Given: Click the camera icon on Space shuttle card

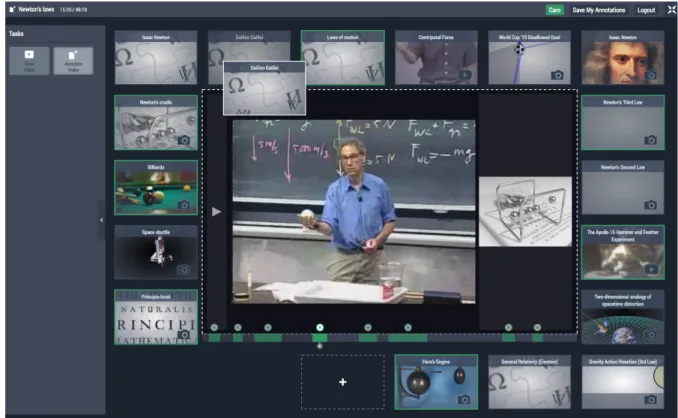Looking at the screenshot, I should tap(184, 270).
